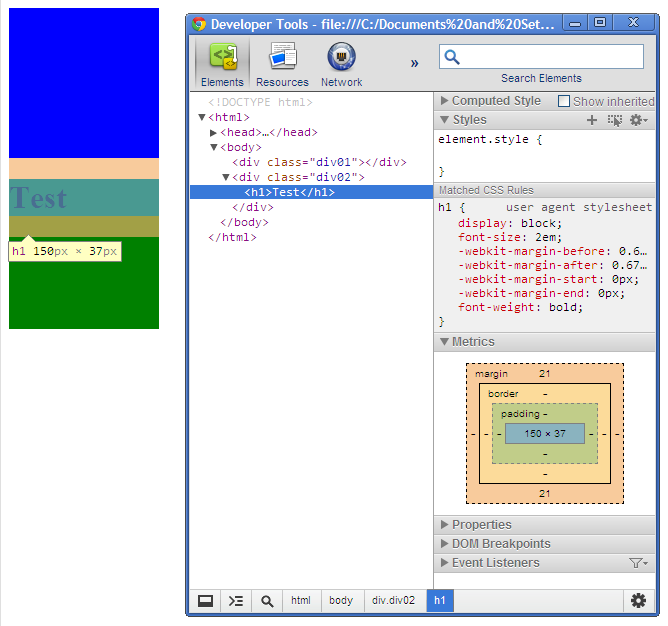Click the display: block property
This screenshot has height=626, width=668.
pos(510,224)
